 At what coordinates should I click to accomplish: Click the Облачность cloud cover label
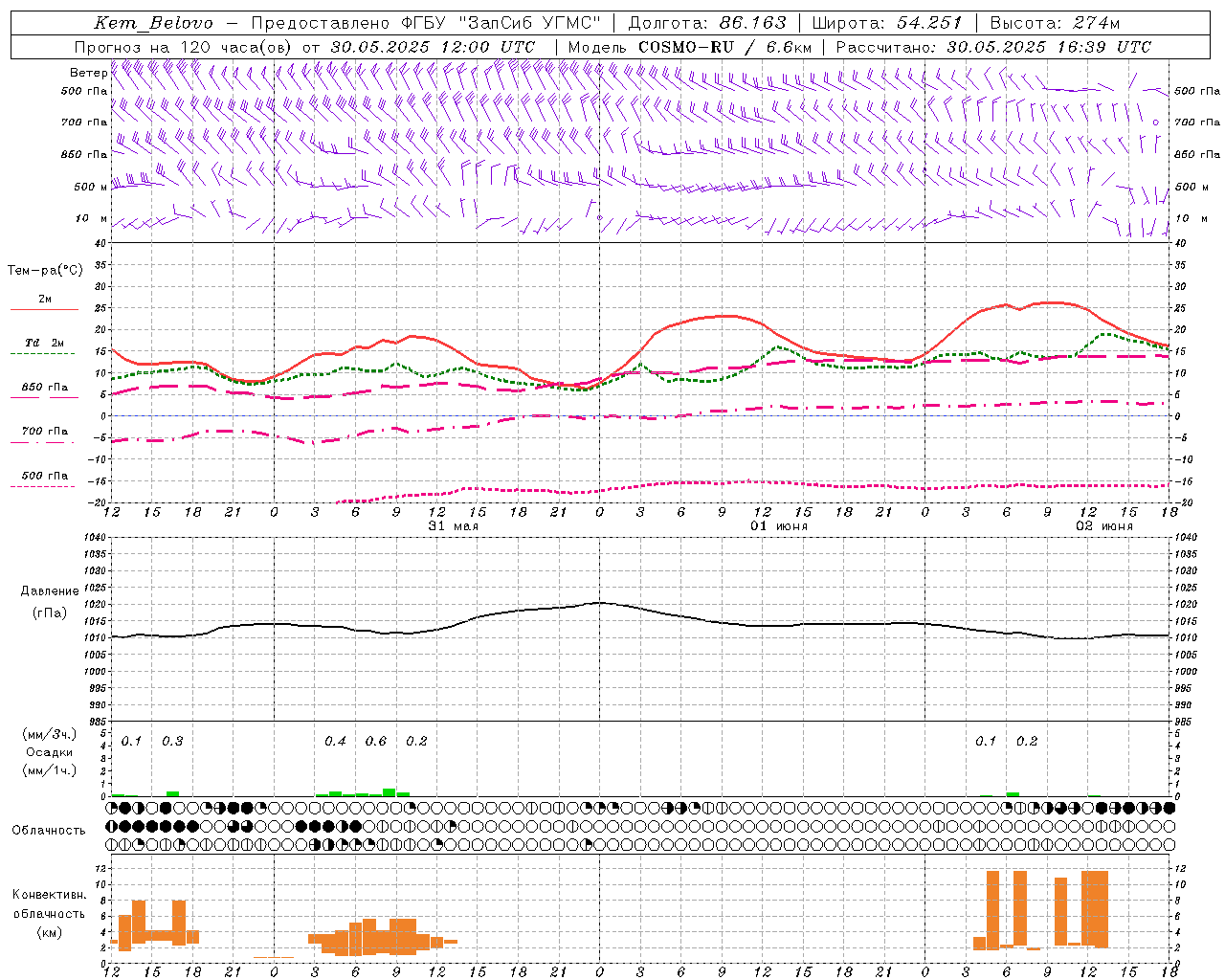[x=49, y=831]
